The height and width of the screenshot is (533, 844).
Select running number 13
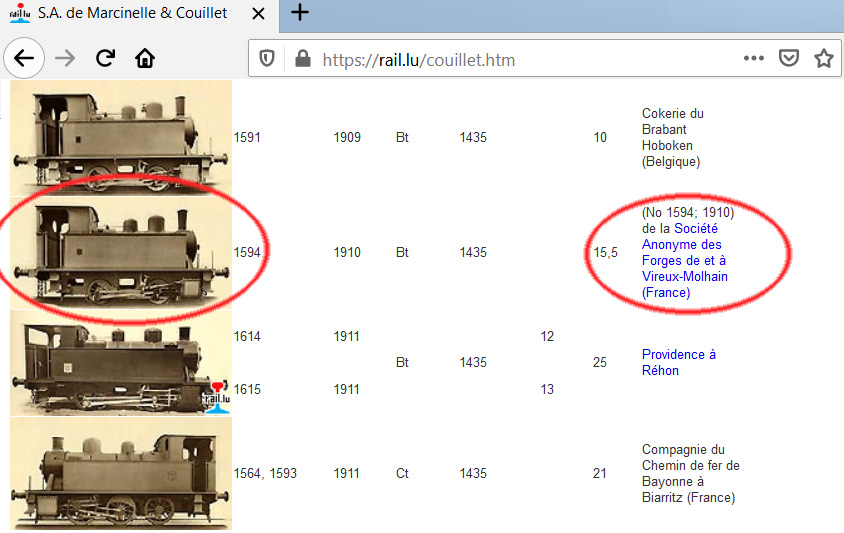[547, 389]
